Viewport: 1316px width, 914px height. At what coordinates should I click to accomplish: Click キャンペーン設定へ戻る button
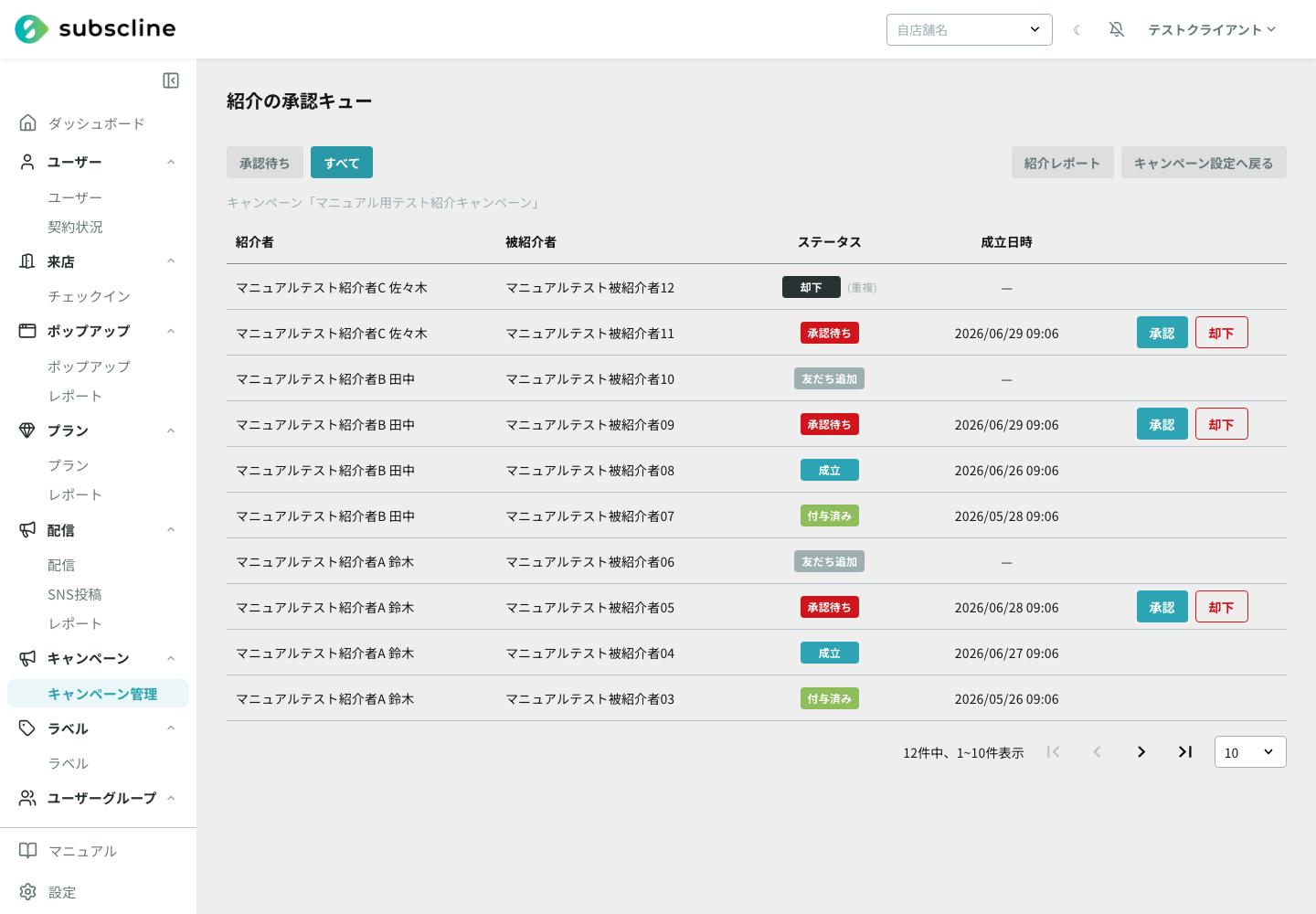tap(1204, 163)
